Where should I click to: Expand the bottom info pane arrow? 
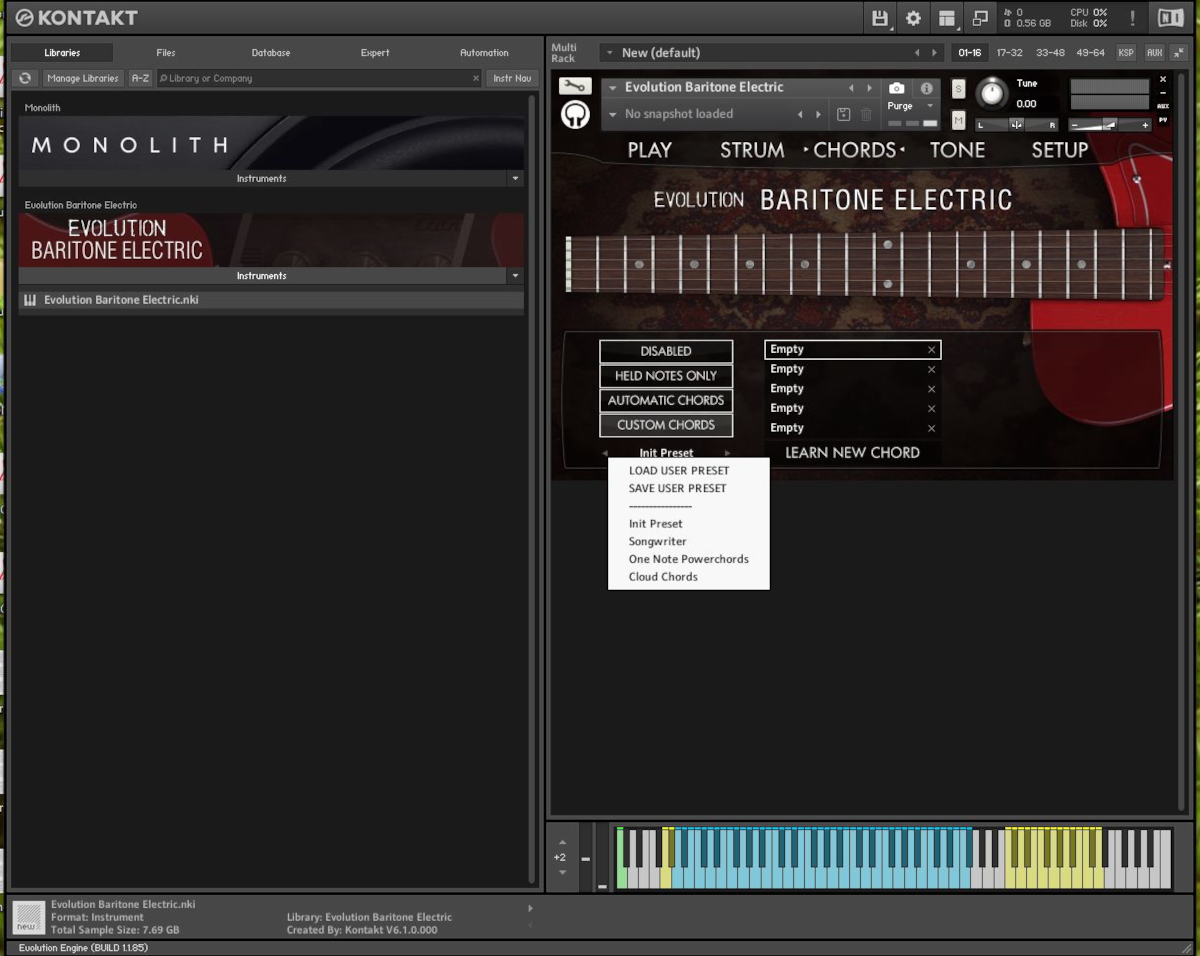click(x=530, y=908)
